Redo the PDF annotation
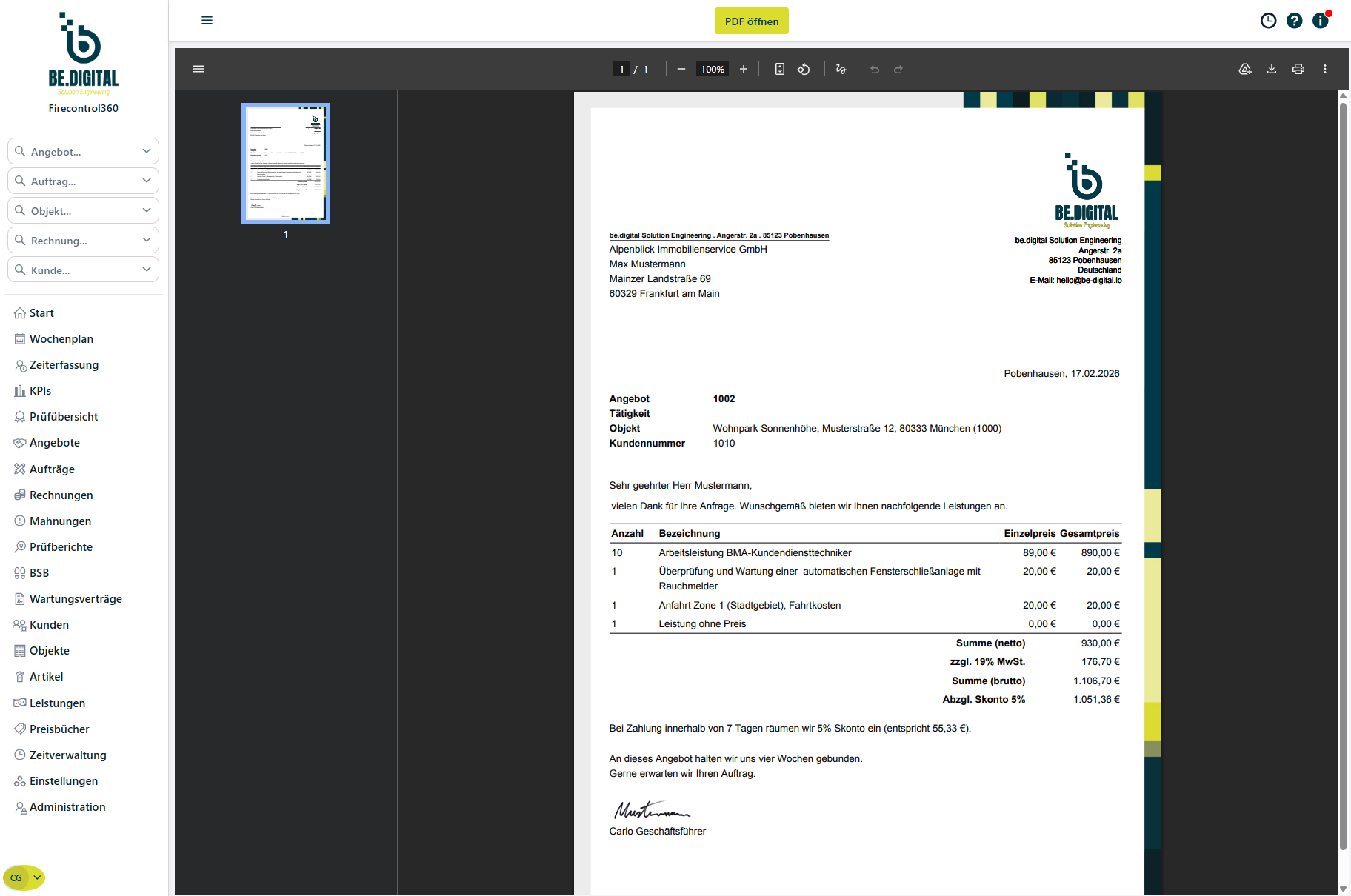This screenshot has height=896, width=1351. [898, 69]
